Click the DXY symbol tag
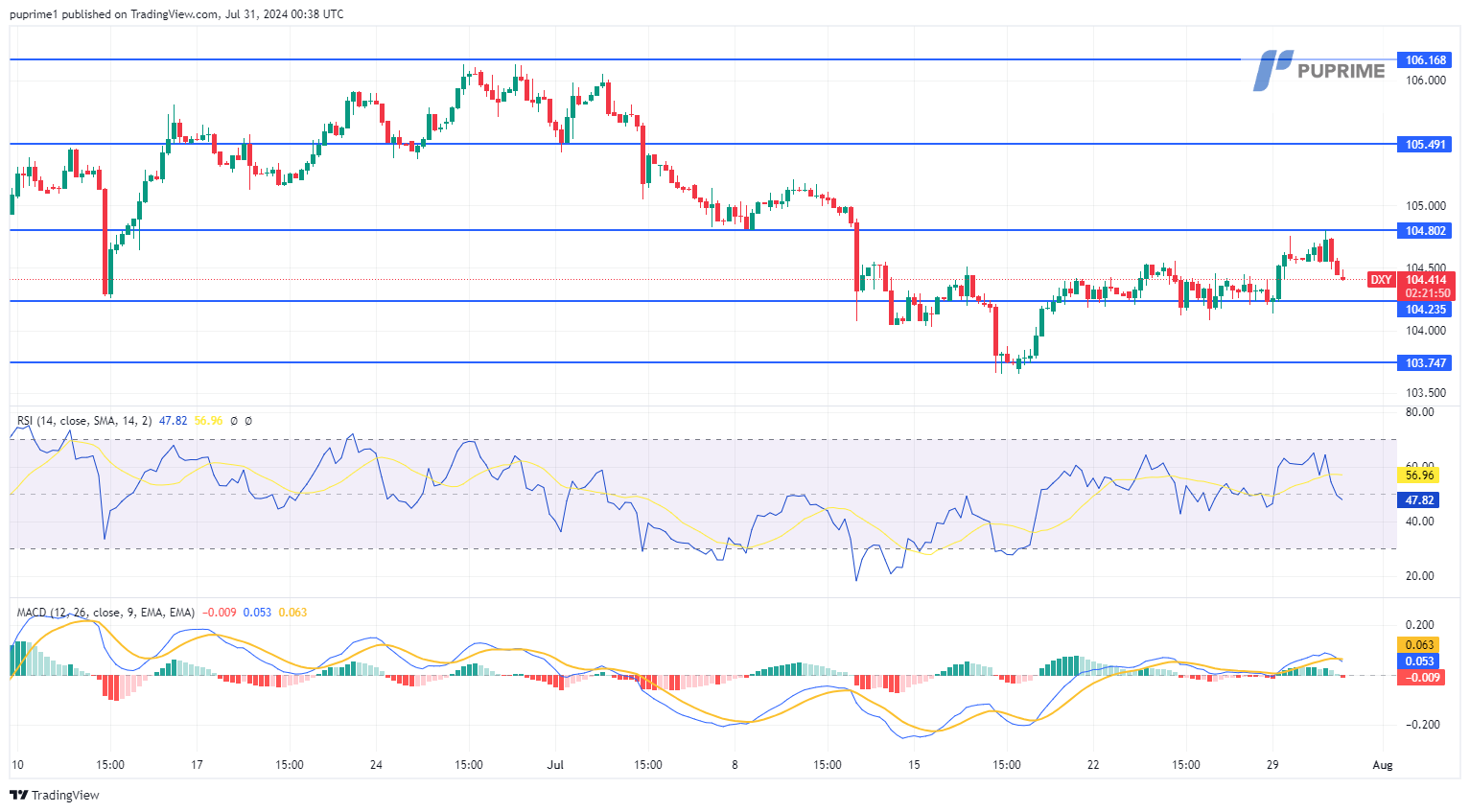The width and height of the screenshot is (1470, 812). pyautogui.click(x=1381, y=280)
